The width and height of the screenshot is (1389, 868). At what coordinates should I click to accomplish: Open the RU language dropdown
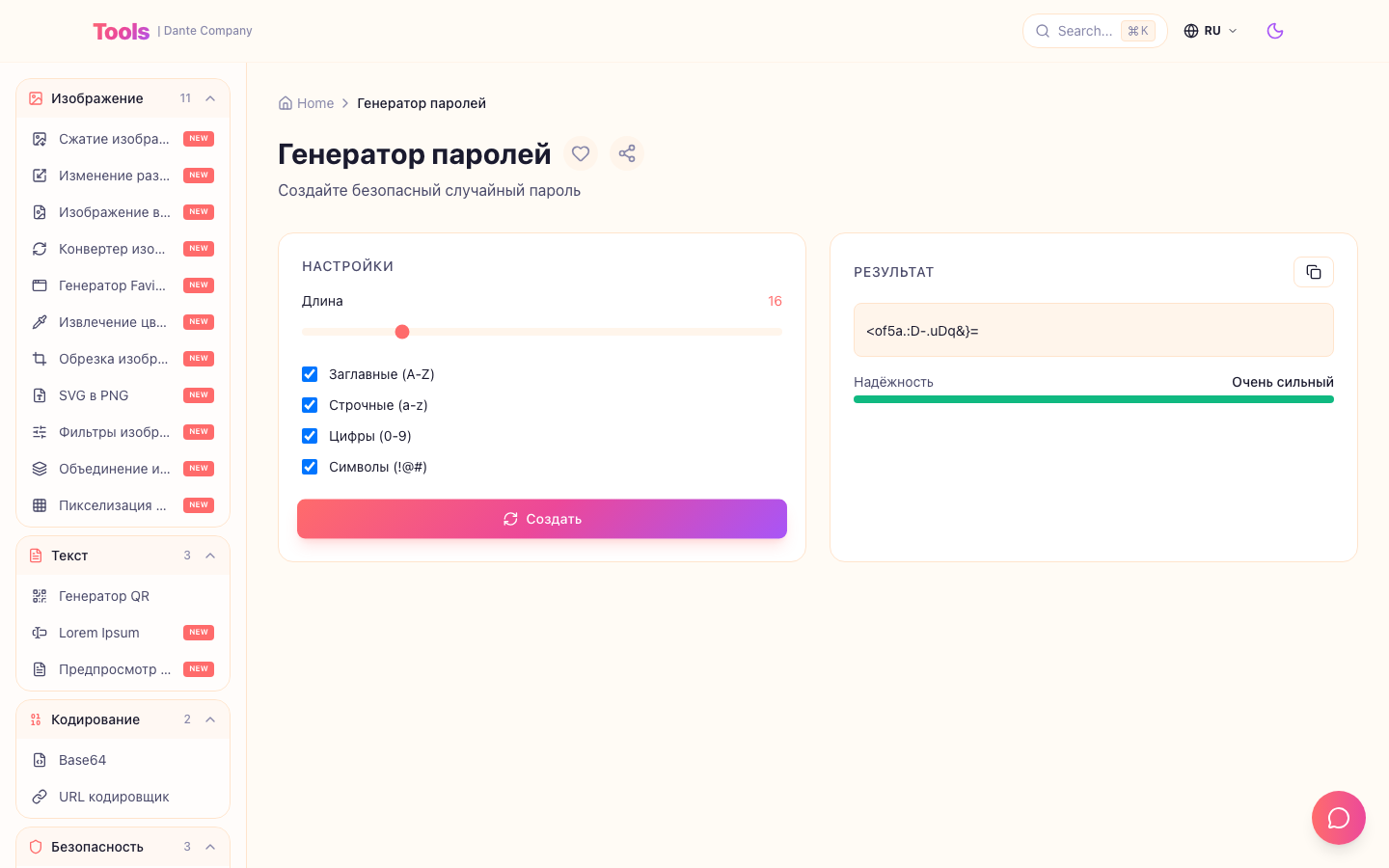(x=1211, y=31)
